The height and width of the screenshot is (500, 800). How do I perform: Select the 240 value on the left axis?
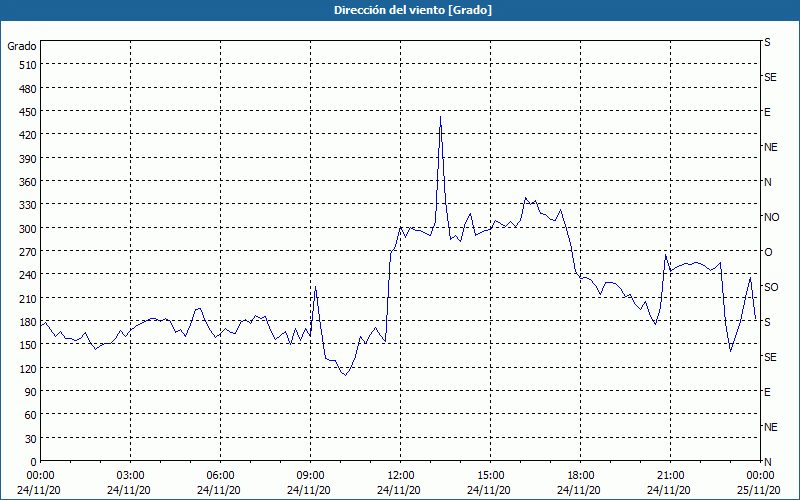28,275
